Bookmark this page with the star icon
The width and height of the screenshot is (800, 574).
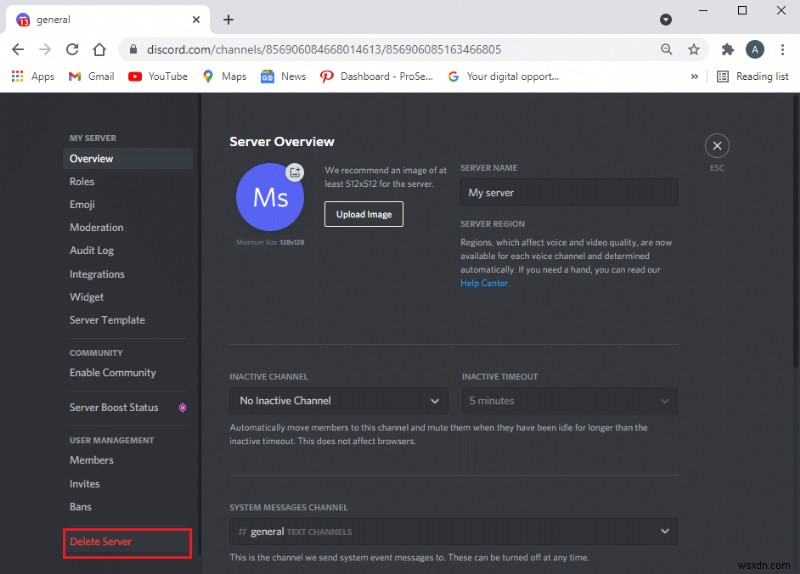(x=693, y=49)
